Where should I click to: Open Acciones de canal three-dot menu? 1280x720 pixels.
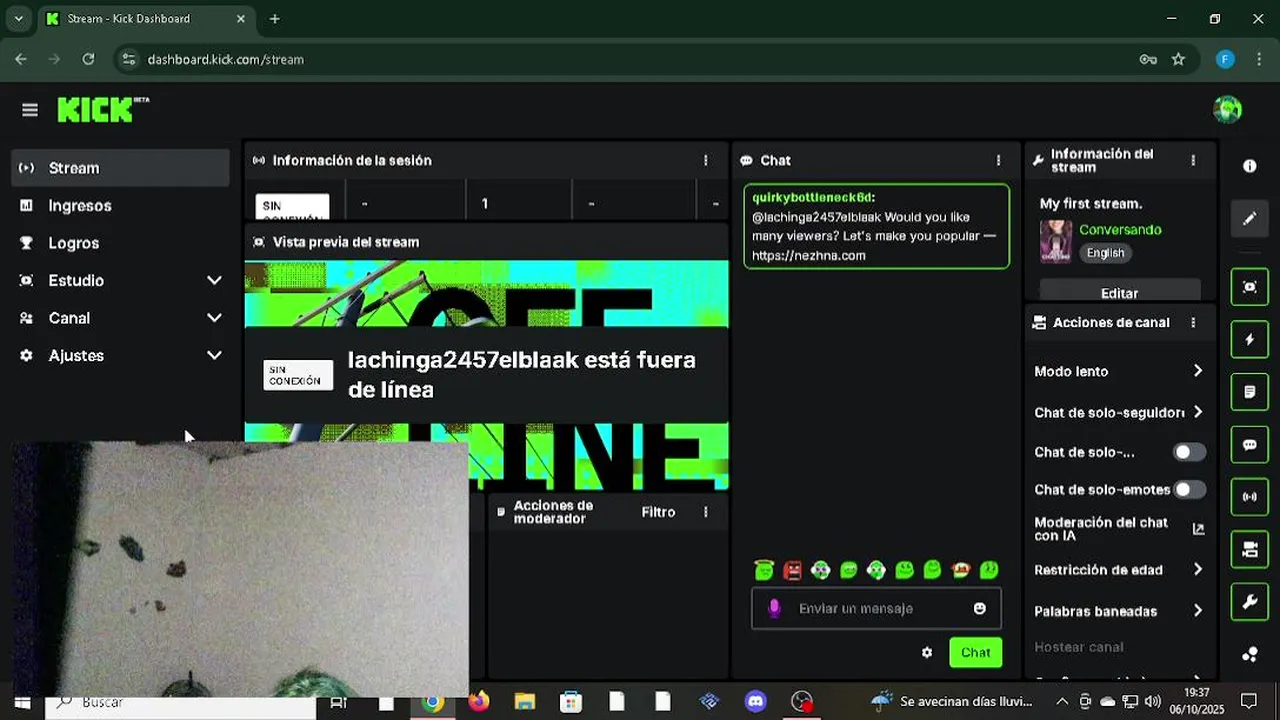1193,322
